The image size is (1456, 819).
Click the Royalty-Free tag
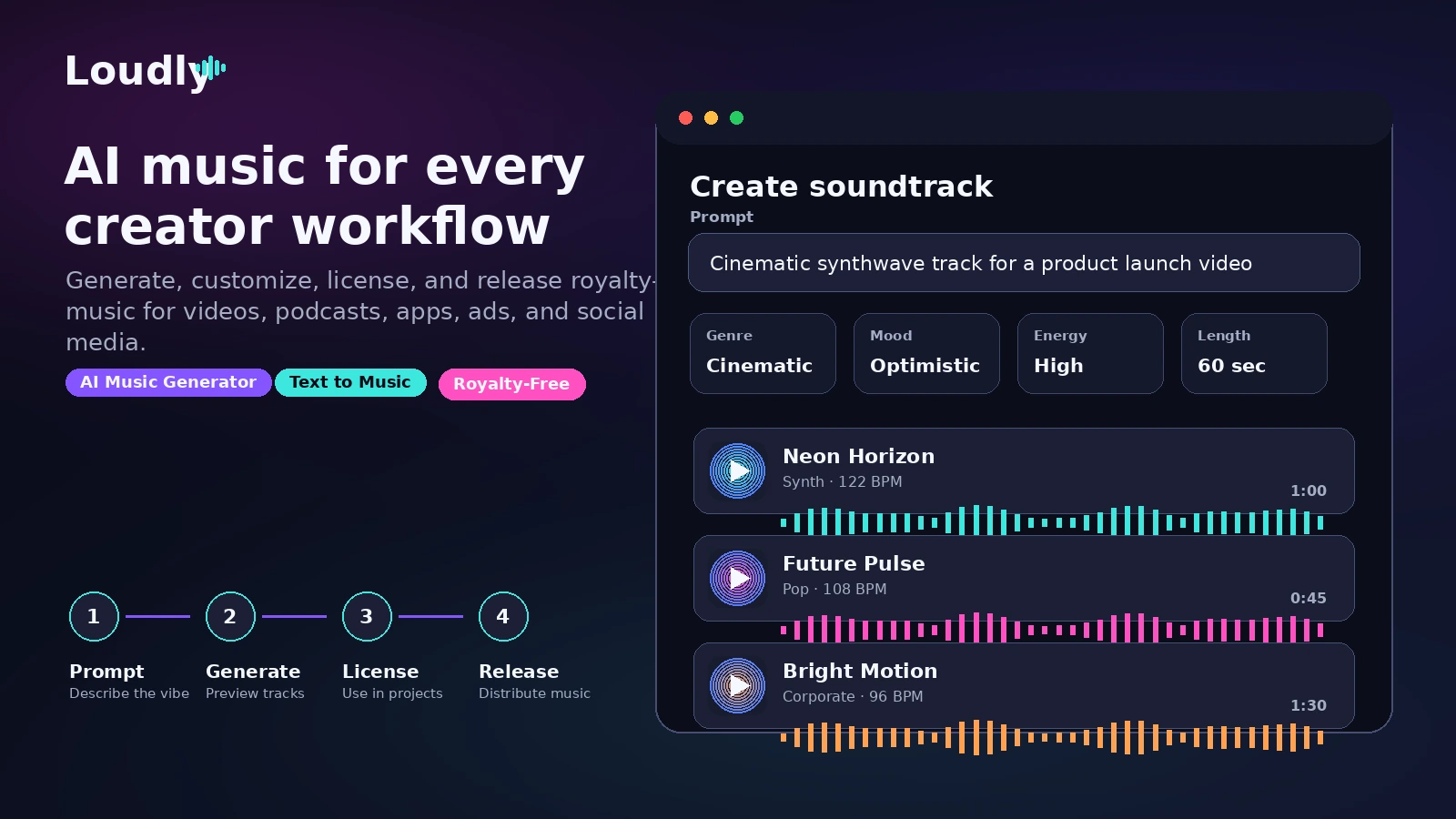(x=511, y=384)
